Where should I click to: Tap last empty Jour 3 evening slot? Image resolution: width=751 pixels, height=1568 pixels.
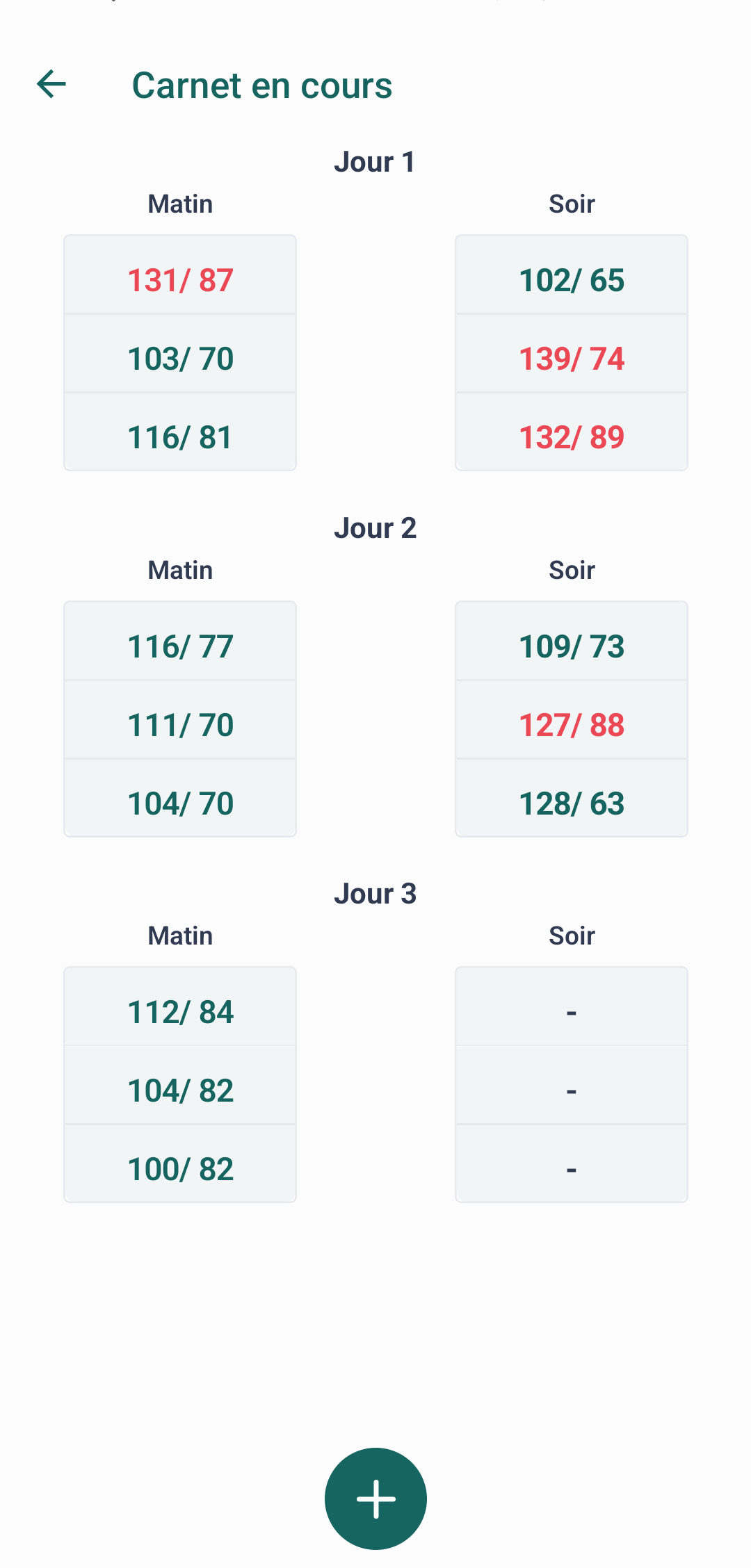click(x=572, y=1163)
